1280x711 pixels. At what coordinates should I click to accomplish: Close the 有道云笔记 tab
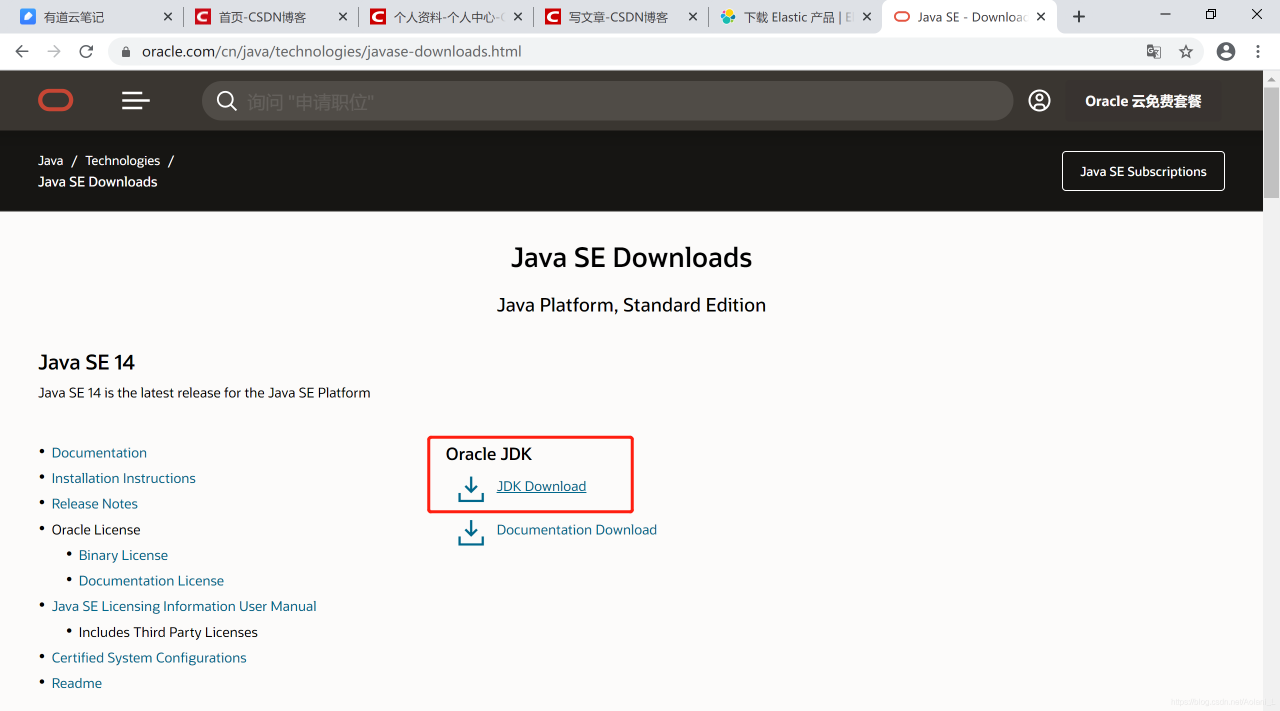168,17
